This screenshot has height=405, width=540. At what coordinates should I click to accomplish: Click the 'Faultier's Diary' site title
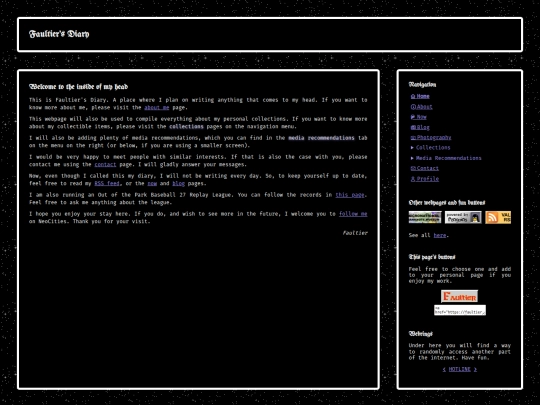59,34
